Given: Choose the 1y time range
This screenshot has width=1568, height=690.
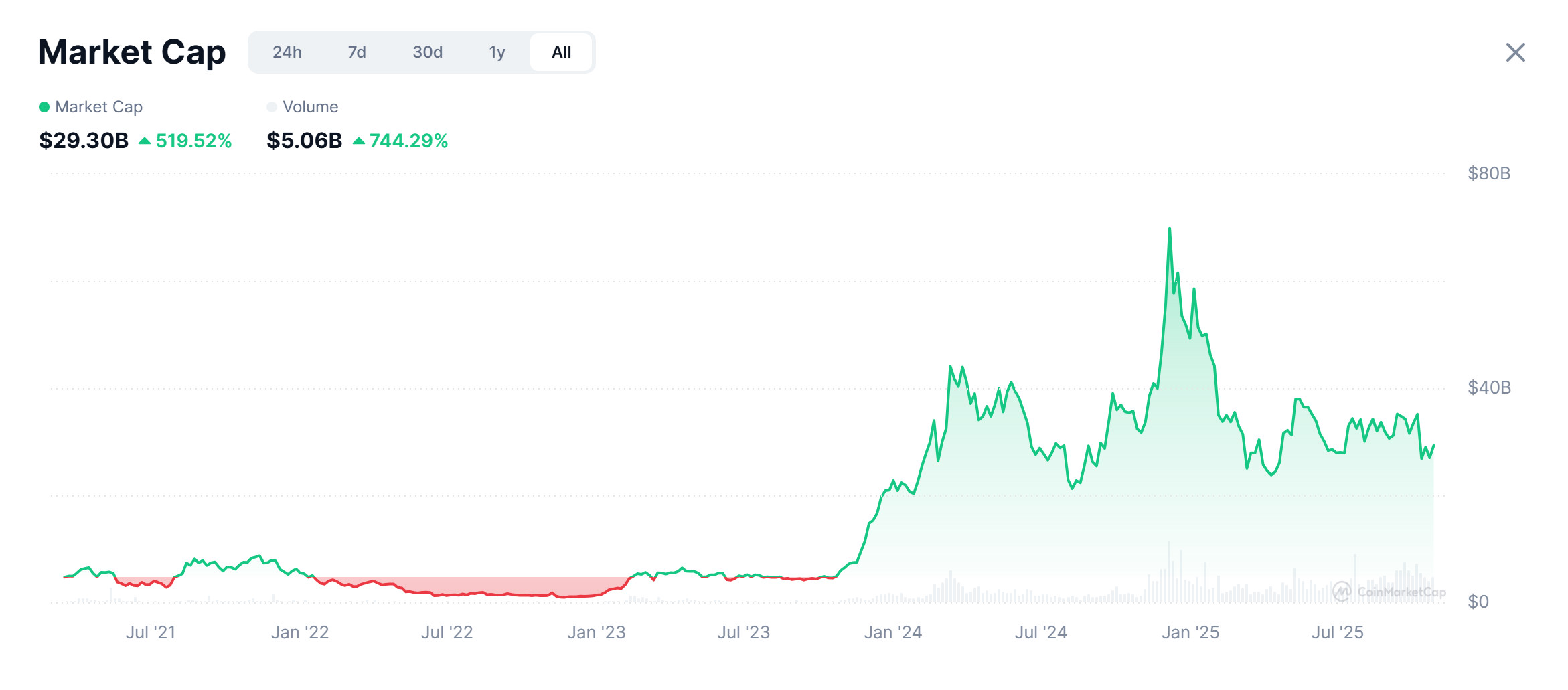Looking at the screenshot, I should tap(497, 52).
